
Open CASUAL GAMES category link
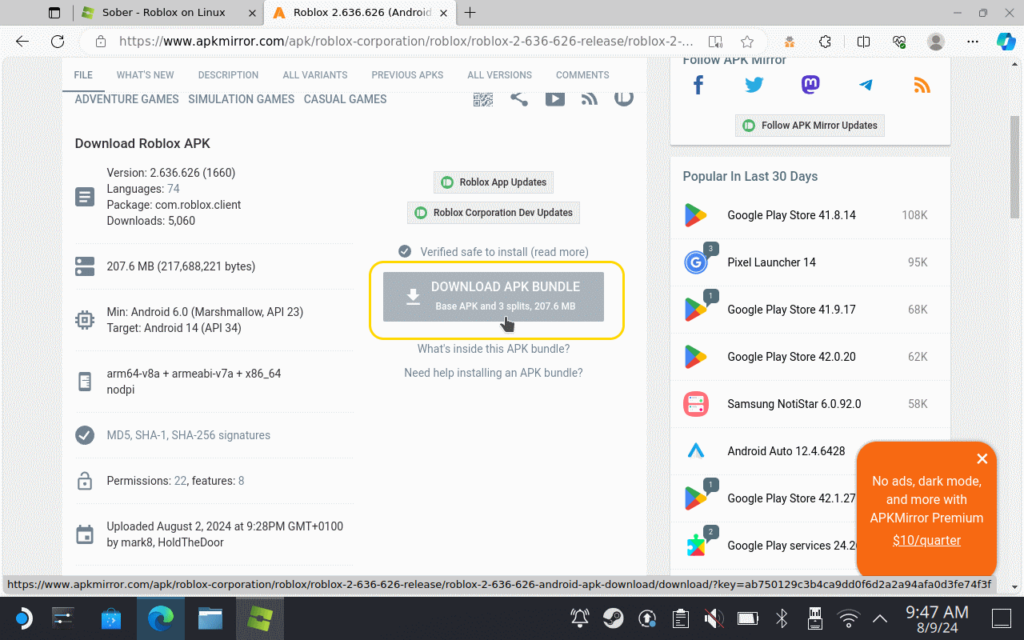[x=345, y=99]
